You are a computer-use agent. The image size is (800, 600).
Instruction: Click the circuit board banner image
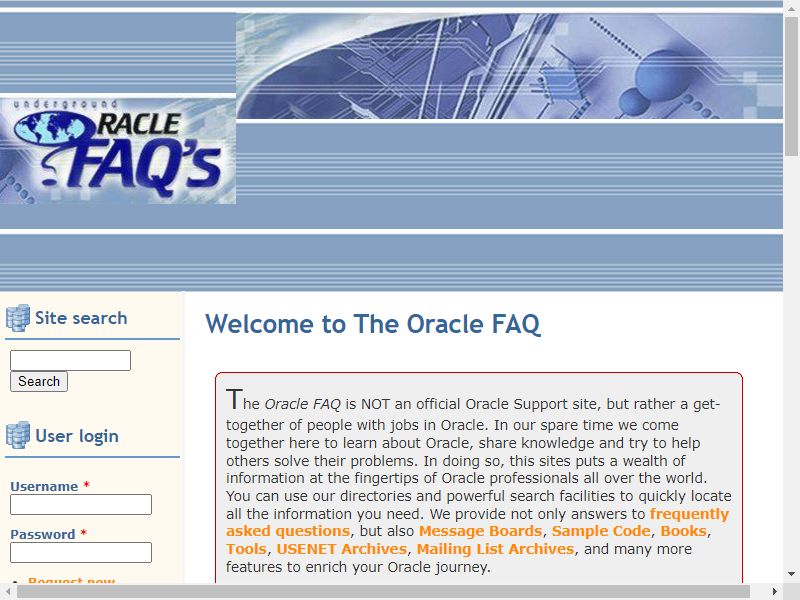[509, 66]
